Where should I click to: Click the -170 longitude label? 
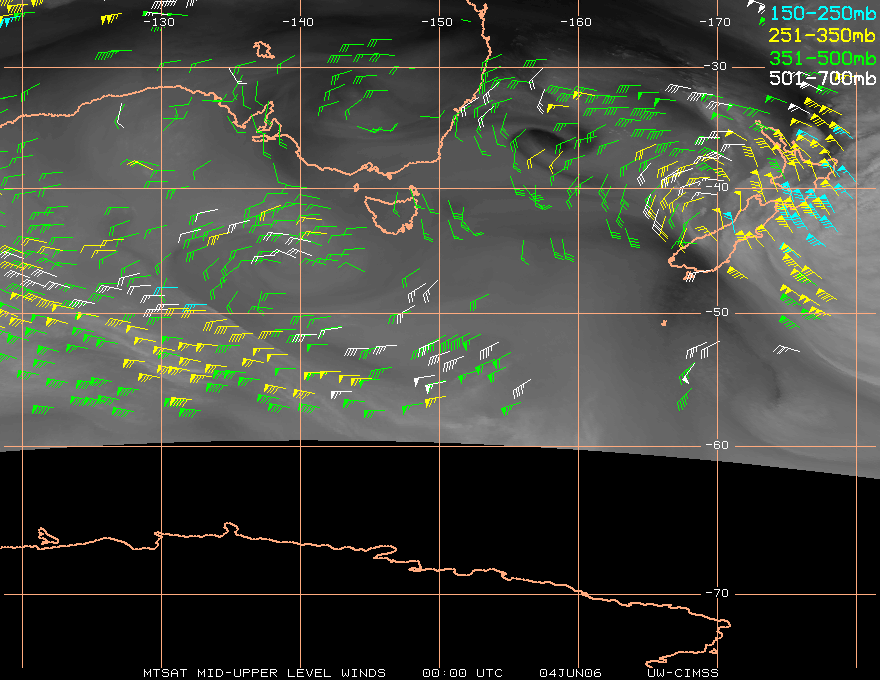tap(715, 22)
